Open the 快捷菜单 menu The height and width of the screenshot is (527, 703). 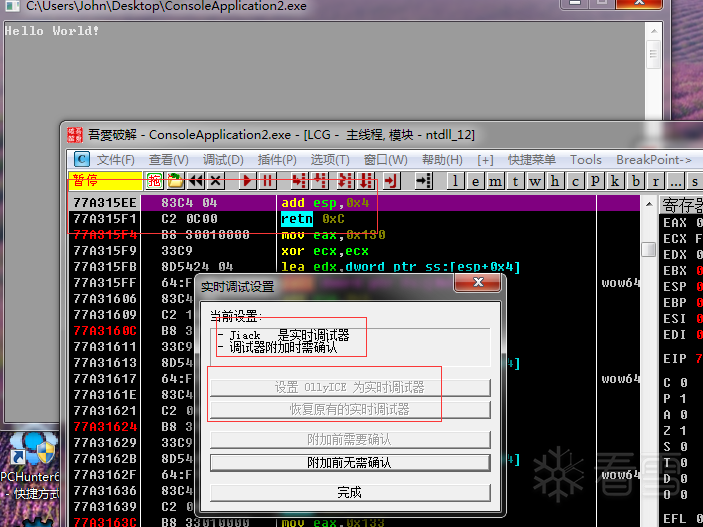(x=532, y=160)
